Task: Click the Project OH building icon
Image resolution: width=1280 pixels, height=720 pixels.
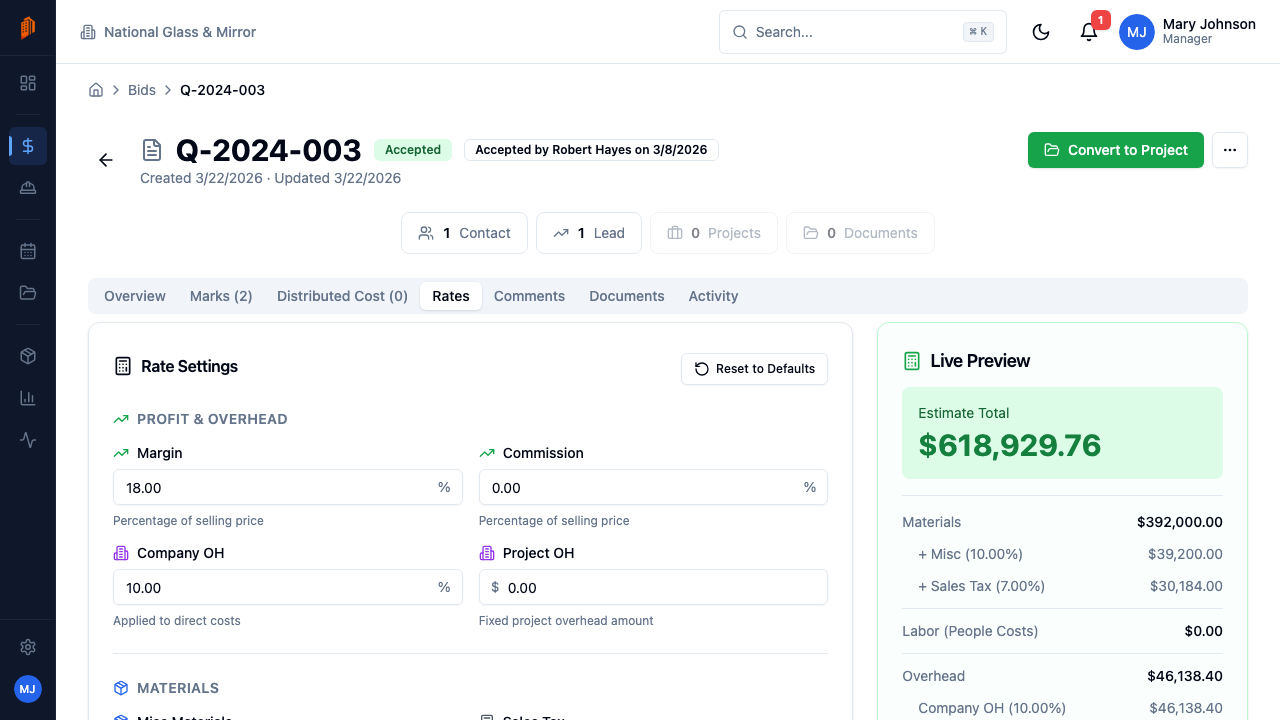Action: 487,553
